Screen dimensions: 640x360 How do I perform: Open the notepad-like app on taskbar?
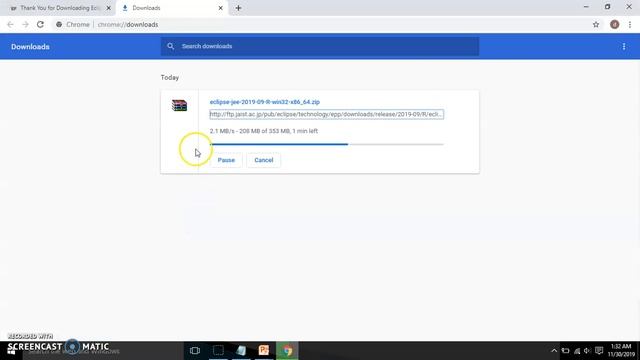241,351
